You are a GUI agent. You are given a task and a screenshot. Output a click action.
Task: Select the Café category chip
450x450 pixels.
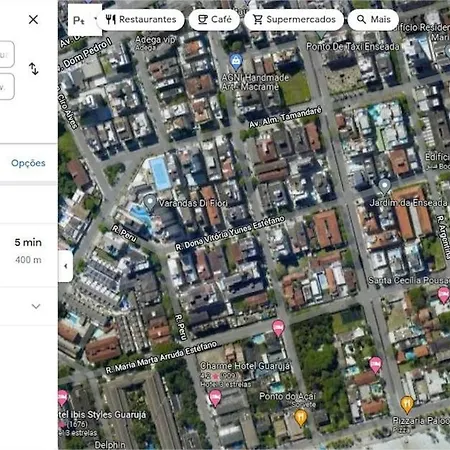(x=214, y=20)
